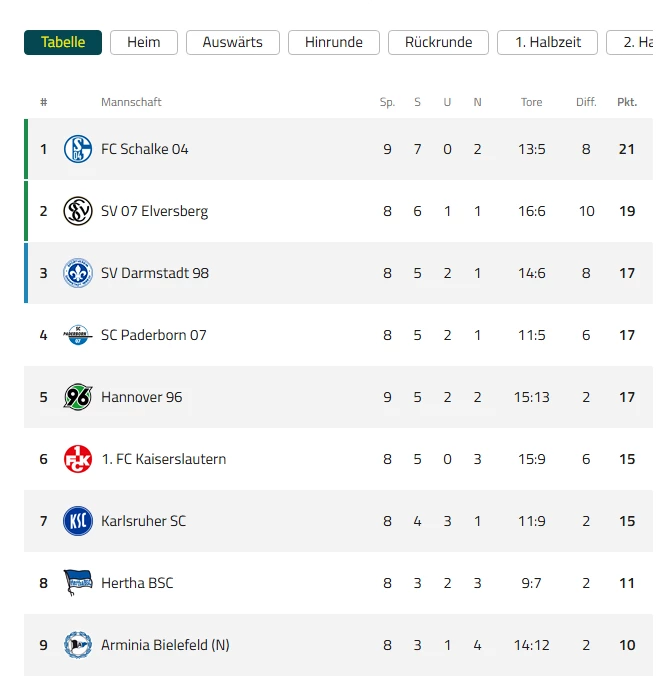Image resolution: width=665 pixels, height=683 pixels.
Task: Click the Tore column header
Action: (x=531, y=102)
